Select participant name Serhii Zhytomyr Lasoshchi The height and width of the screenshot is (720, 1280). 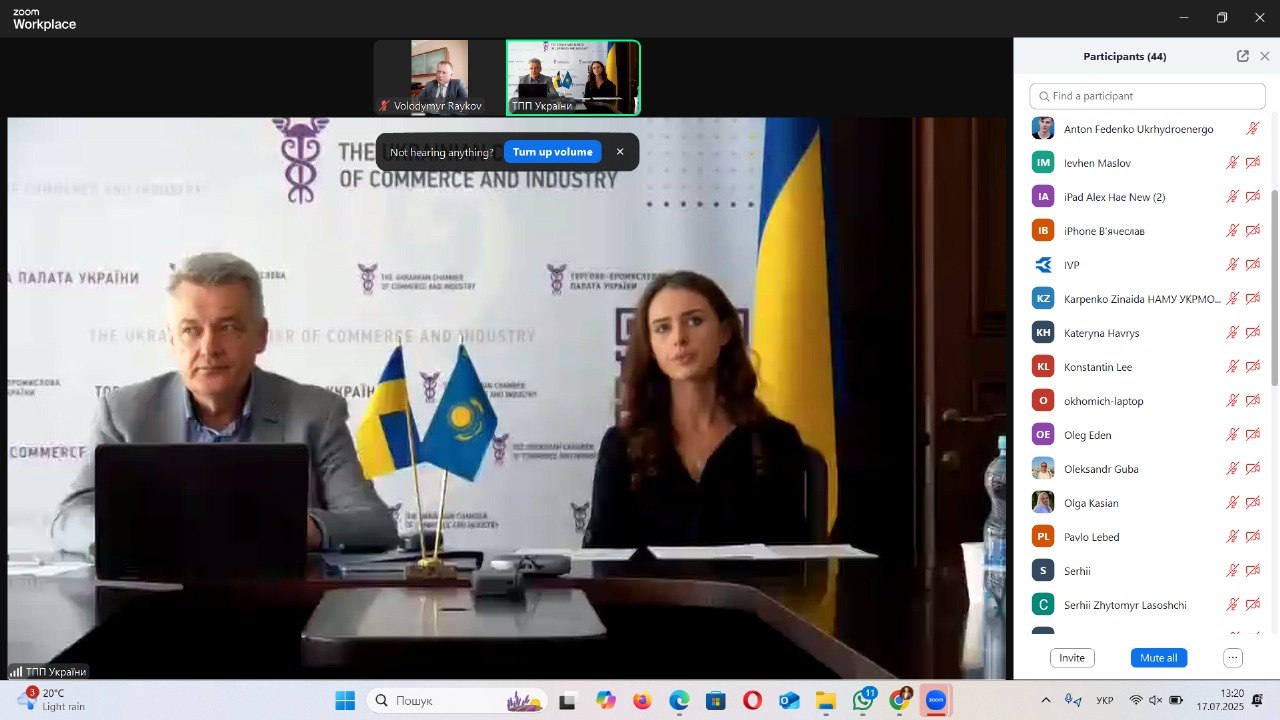pyautogui.click(x=1125, y=605)
